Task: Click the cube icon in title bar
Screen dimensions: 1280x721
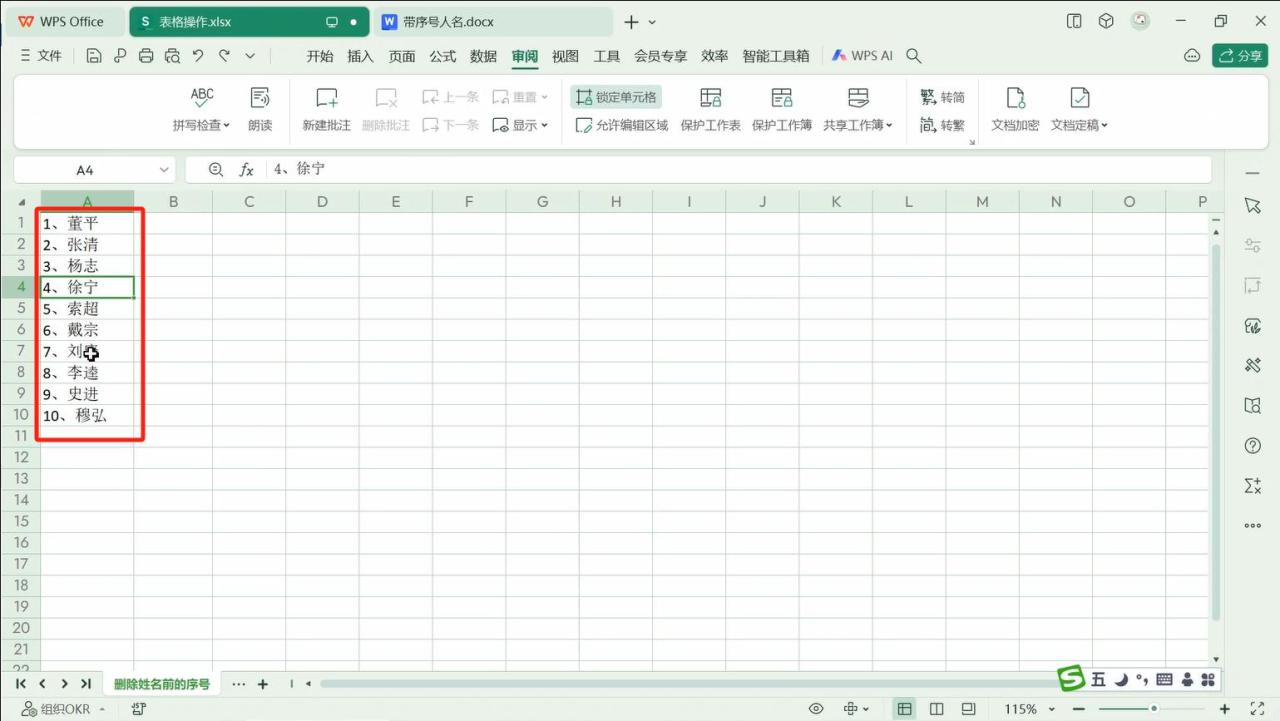Action: tap(1106, 21)
